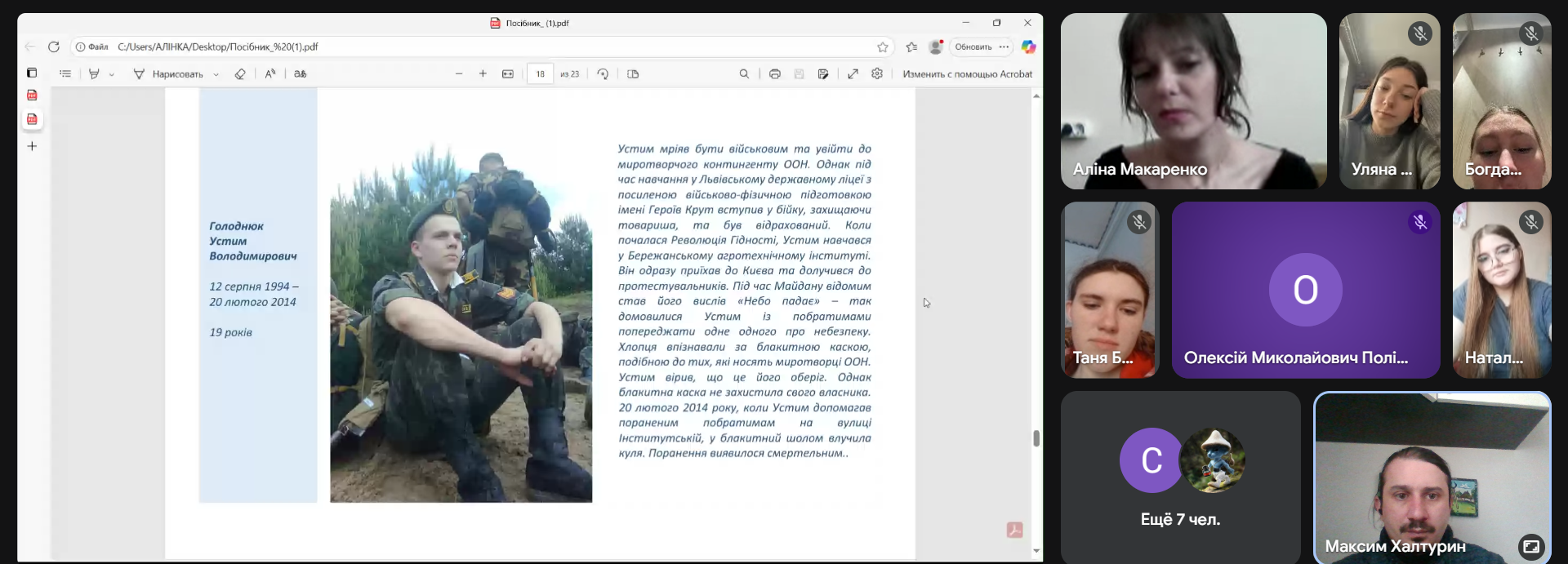Switch to the second PDF vertical tab
This screenshot has width=1568, height=564.
click(x=32, y=119)
